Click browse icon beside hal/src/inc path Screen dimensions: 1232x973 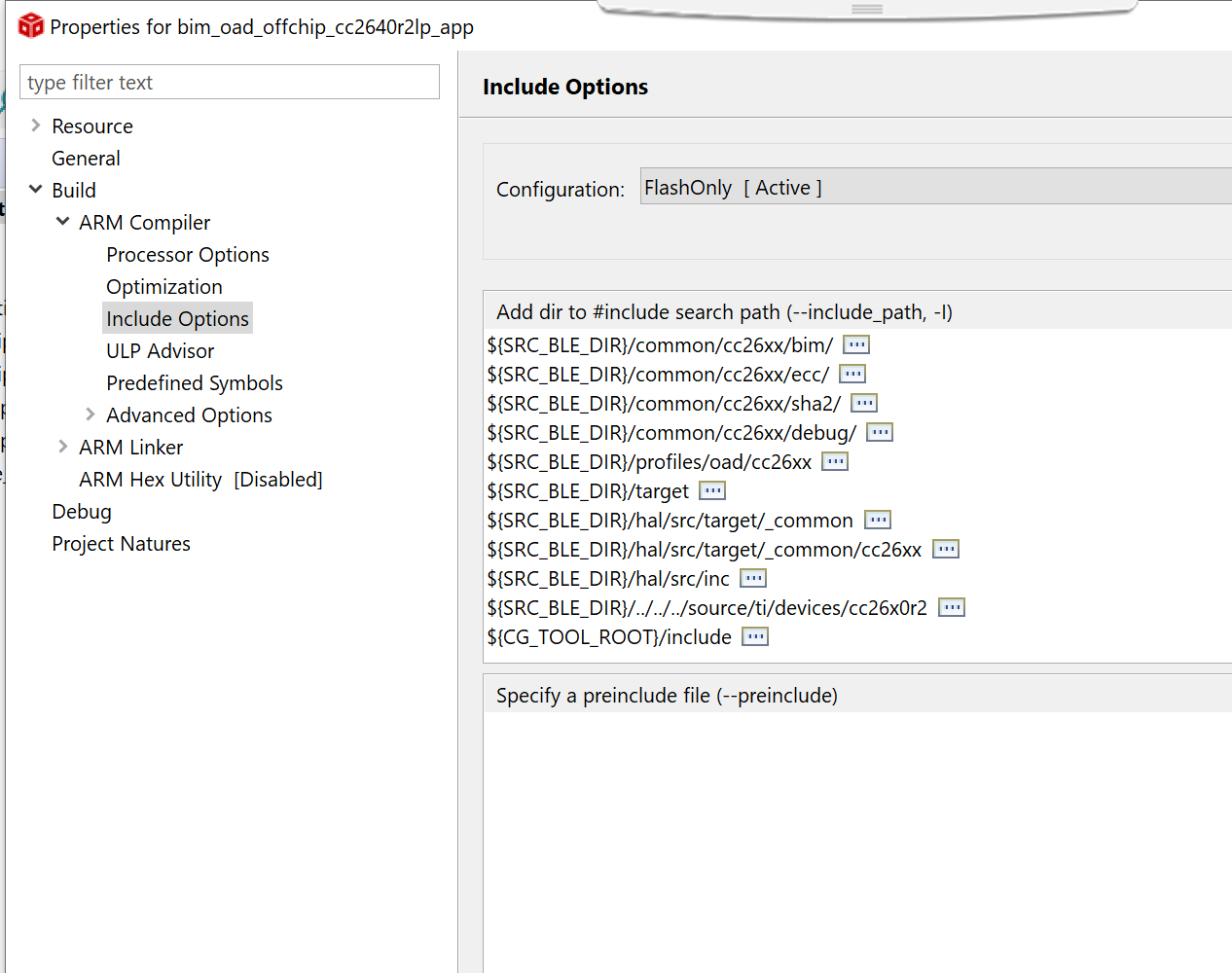pyautogui.click(x=753, y=578)
